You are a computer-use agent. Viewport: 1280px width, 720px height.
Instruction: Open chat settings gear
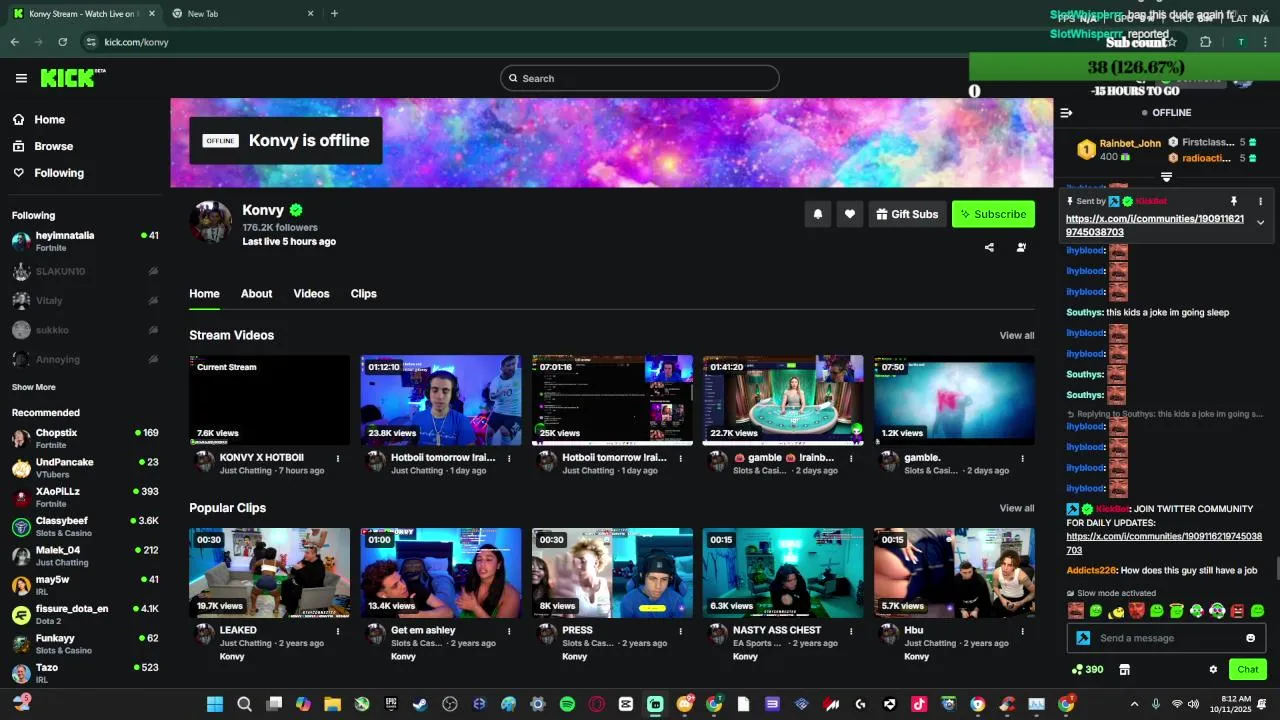pos(1213,669)
